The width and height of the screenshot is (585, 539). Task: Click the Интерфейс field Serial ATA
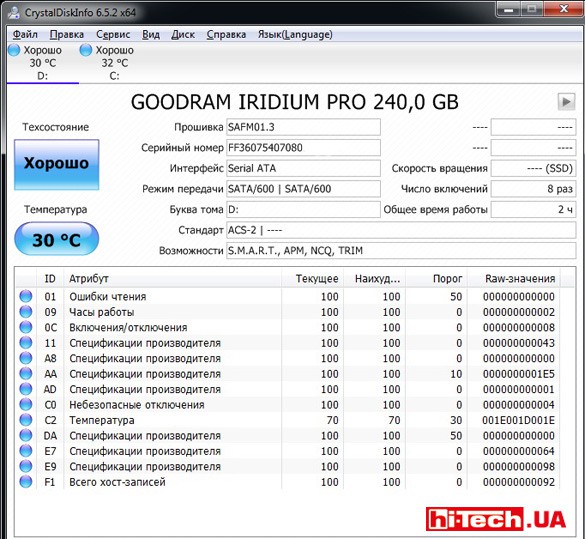[x=303, y=168]
